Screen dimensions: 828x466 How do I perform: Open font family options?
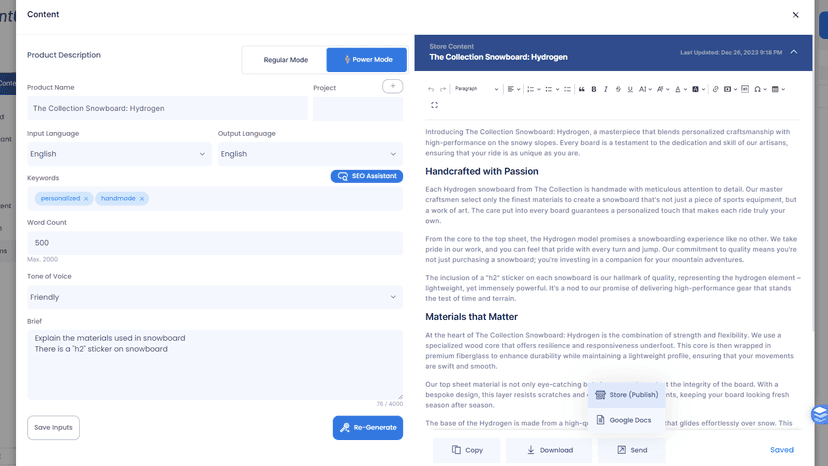pyautogui.click(x=663, y=89)
